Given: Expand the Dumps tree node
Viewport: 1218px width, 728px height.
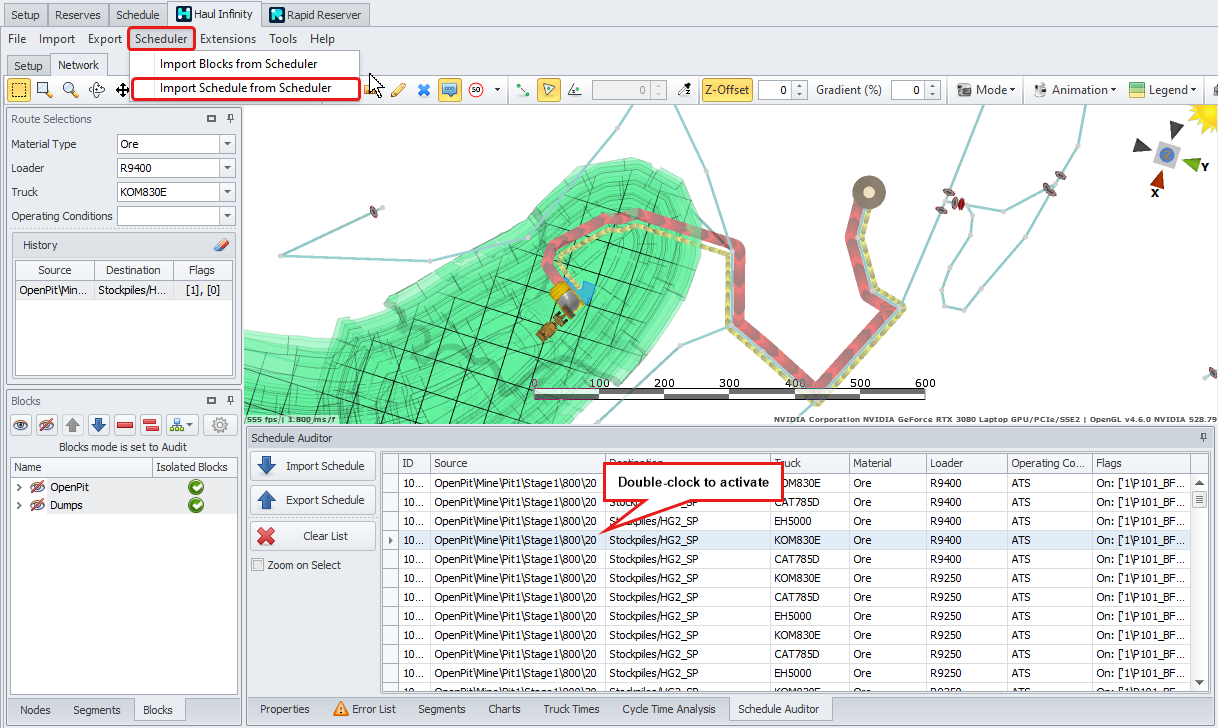Looking at the screenshot, I should (19, 506).
